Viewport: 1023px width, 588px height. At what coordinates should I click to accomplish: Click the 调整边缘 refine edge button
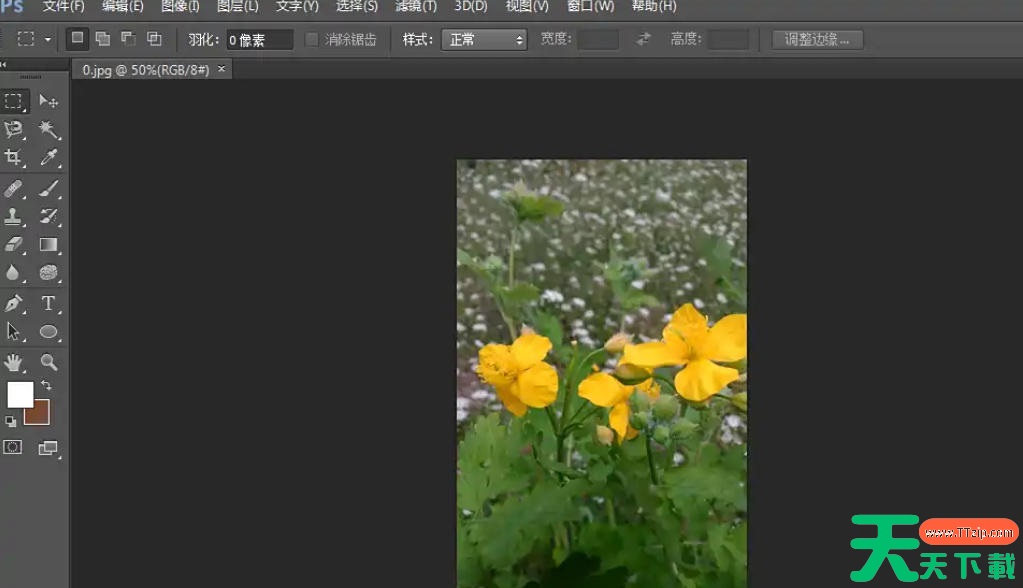tap(817, 40)
